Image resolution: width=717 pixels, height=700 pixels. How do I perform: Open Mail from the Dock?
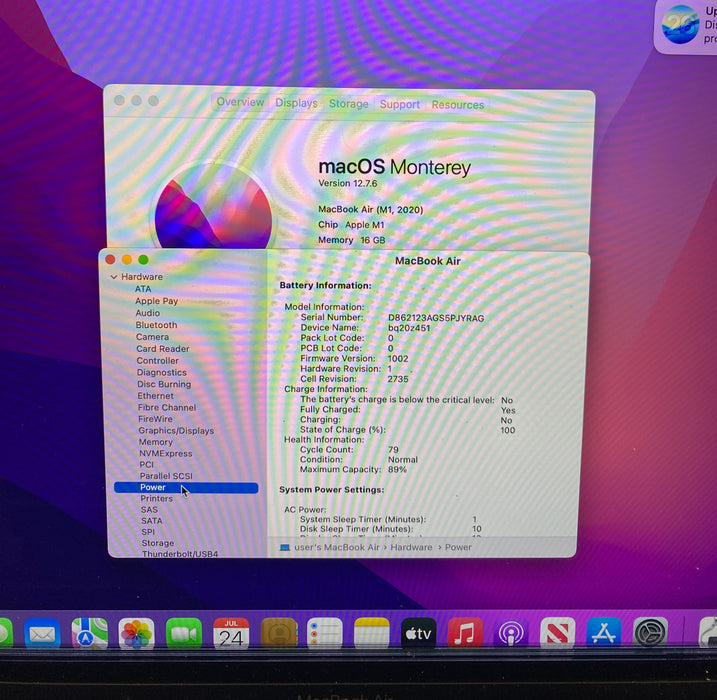42,633
